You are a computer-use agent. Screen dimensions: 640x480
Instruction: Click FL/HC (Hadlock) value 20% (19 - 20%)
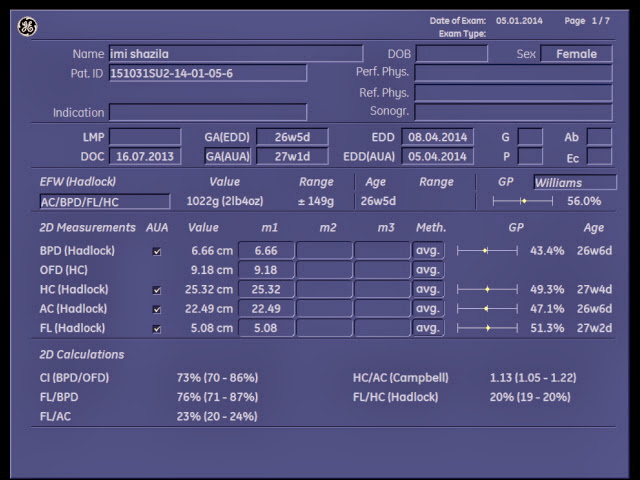[x=530, y=397]
